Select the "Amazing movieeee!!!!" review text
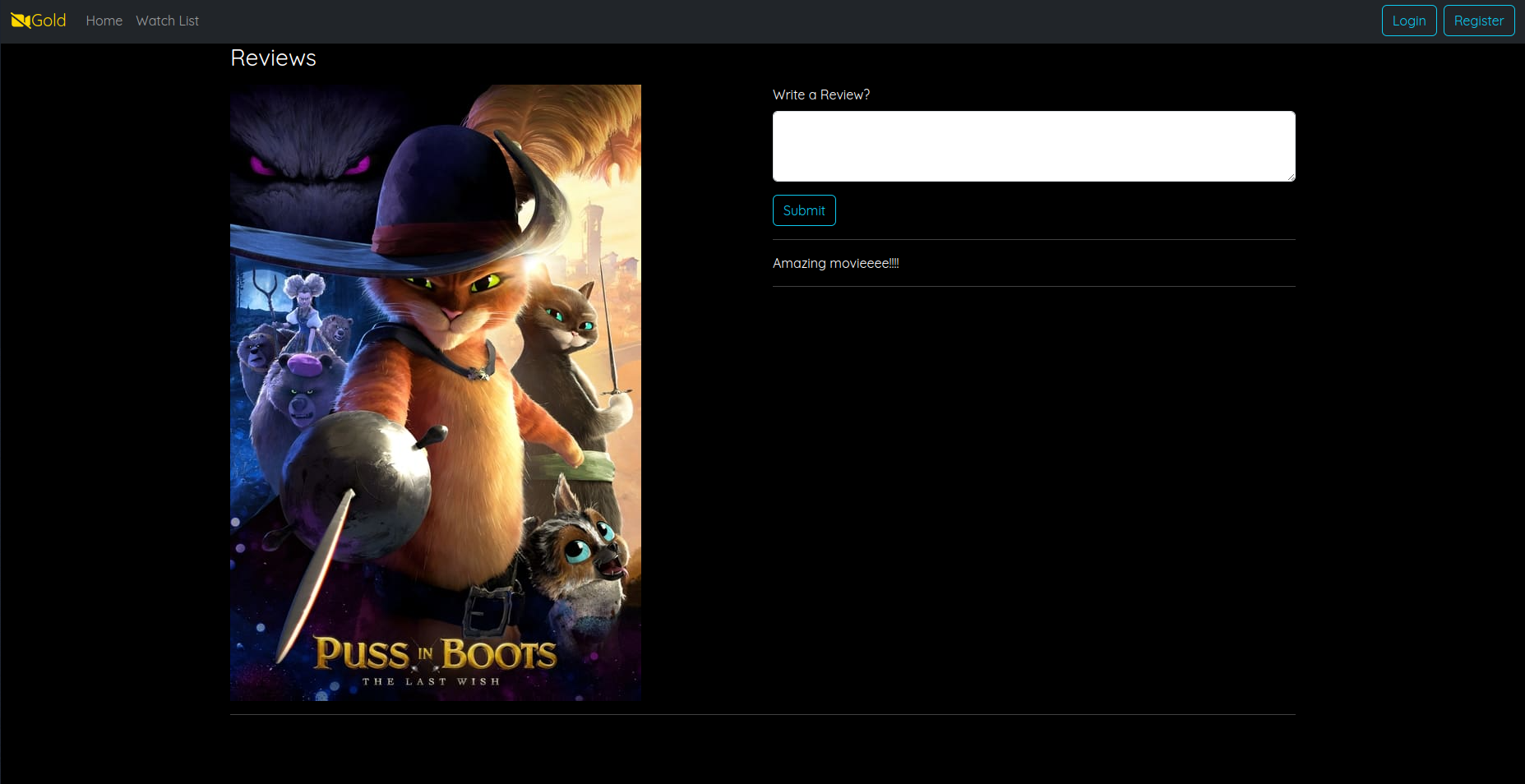The image size is (1525, 784). click(836, 263)
